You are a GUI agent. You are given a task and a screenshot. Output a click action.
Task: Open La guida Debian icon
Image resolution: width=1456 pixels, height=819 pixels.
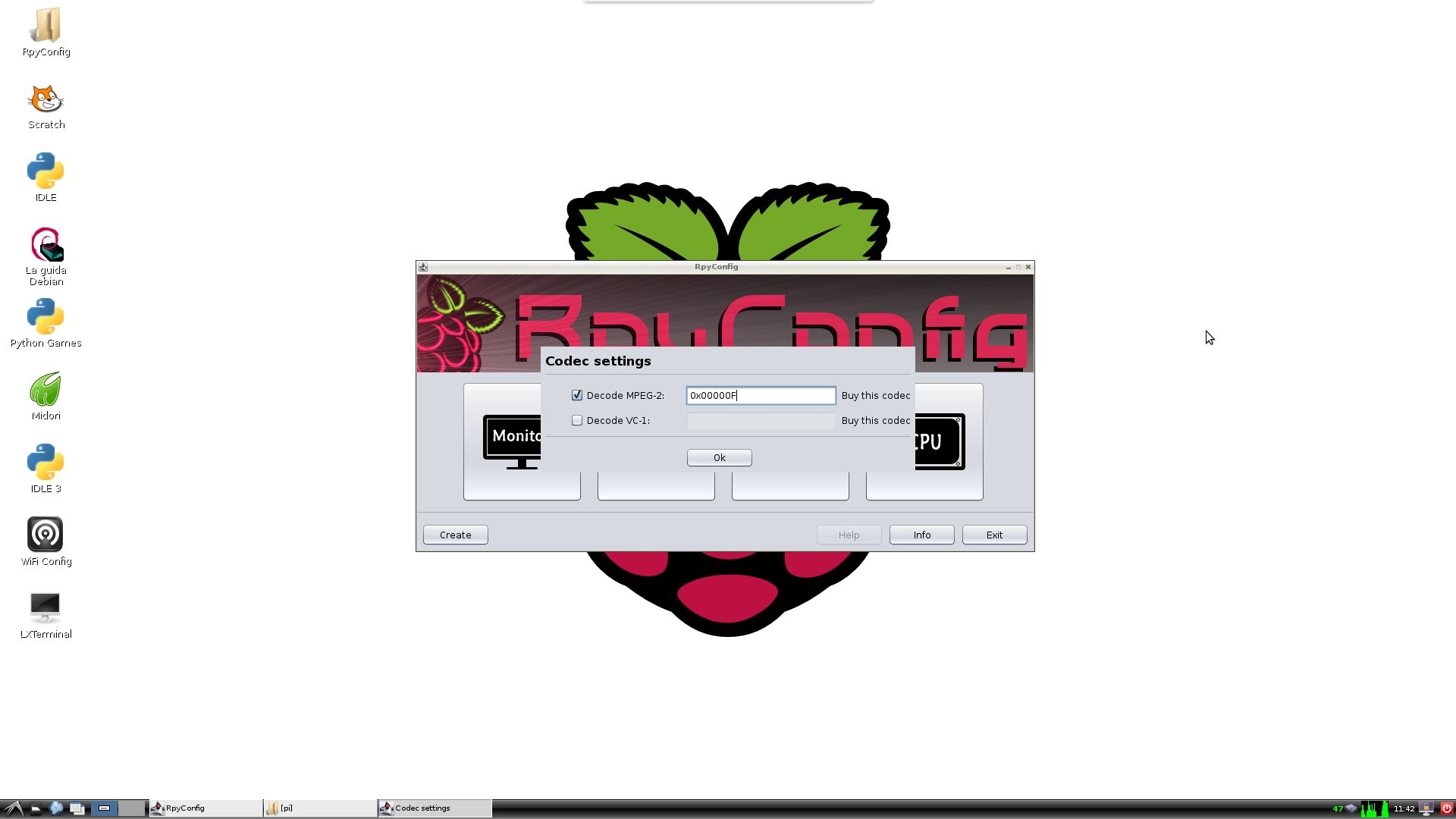coord(45,246)
